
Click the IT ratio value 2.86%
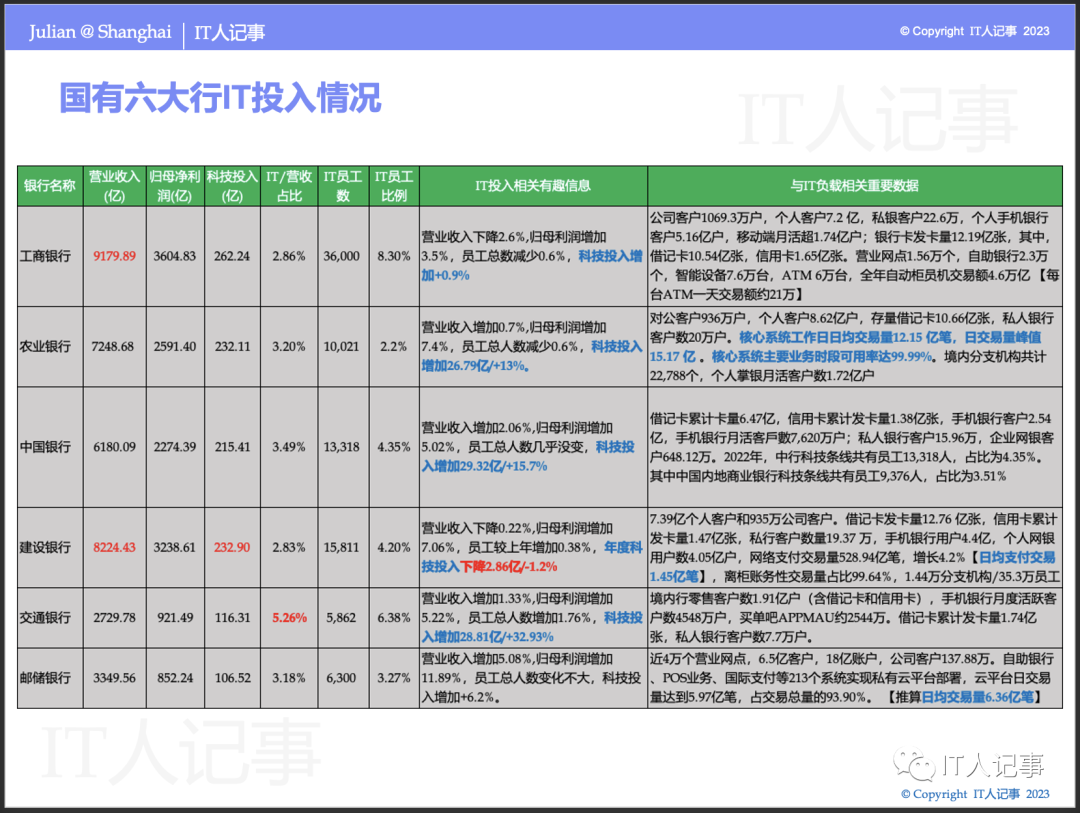[289, 256]
